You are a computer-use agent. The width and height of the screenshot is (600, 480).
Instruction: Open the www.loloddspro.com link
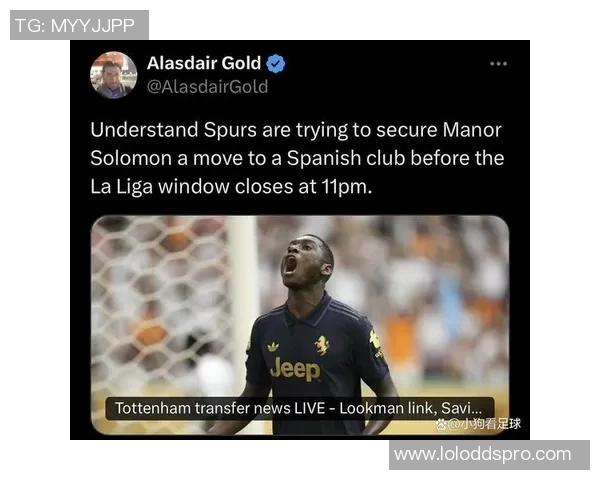(483, 454)
